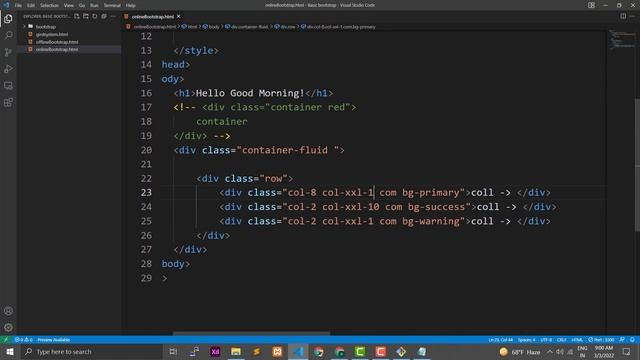Click the editor horizontal scrollbar
Viewport: 640px width, 360px height.
coord(251,333)
